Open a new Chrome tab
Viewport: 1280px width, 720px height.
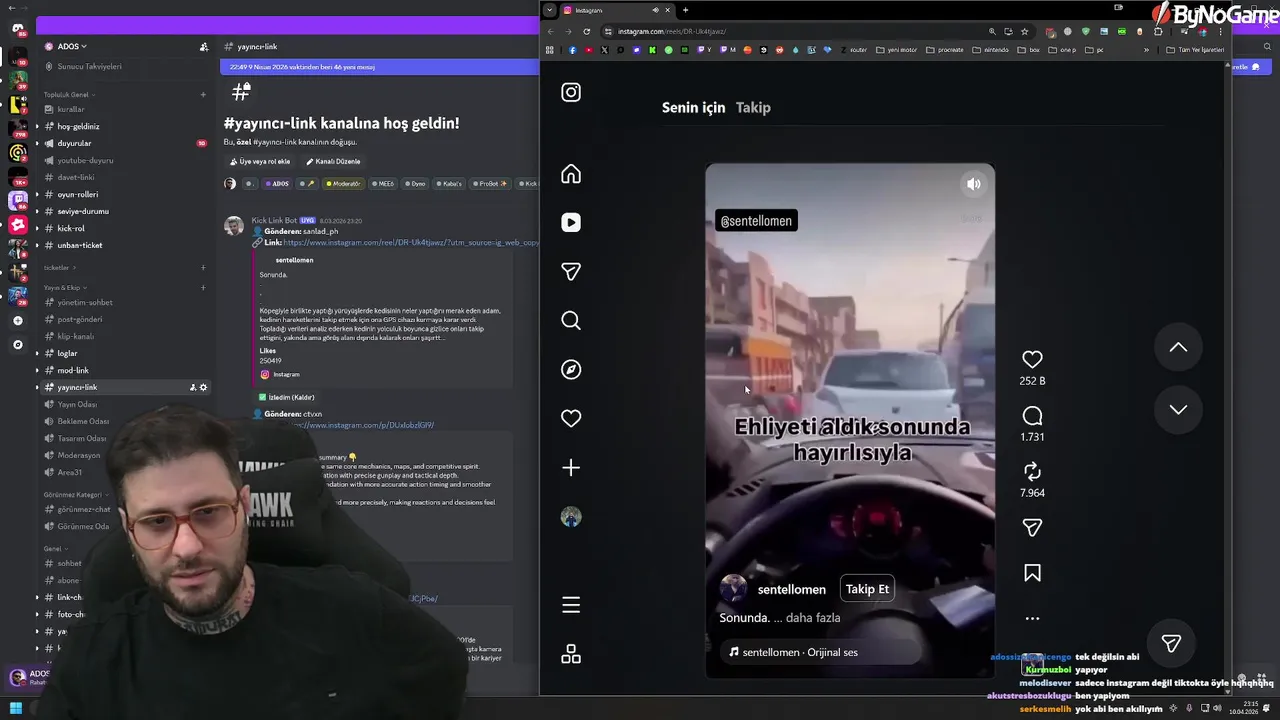point(685,10)
